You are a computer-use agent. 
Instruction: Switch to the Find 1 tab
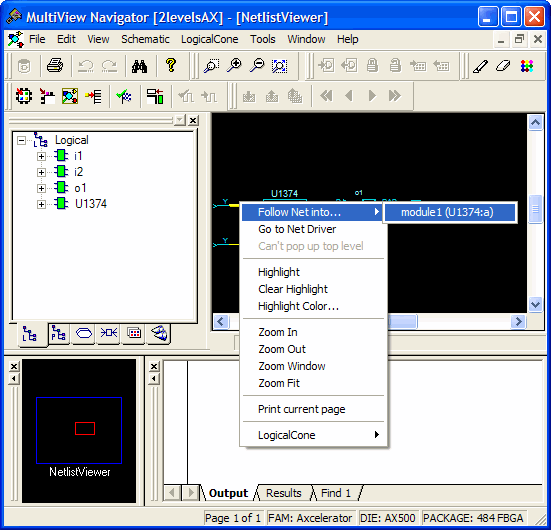tap(336, 493)
